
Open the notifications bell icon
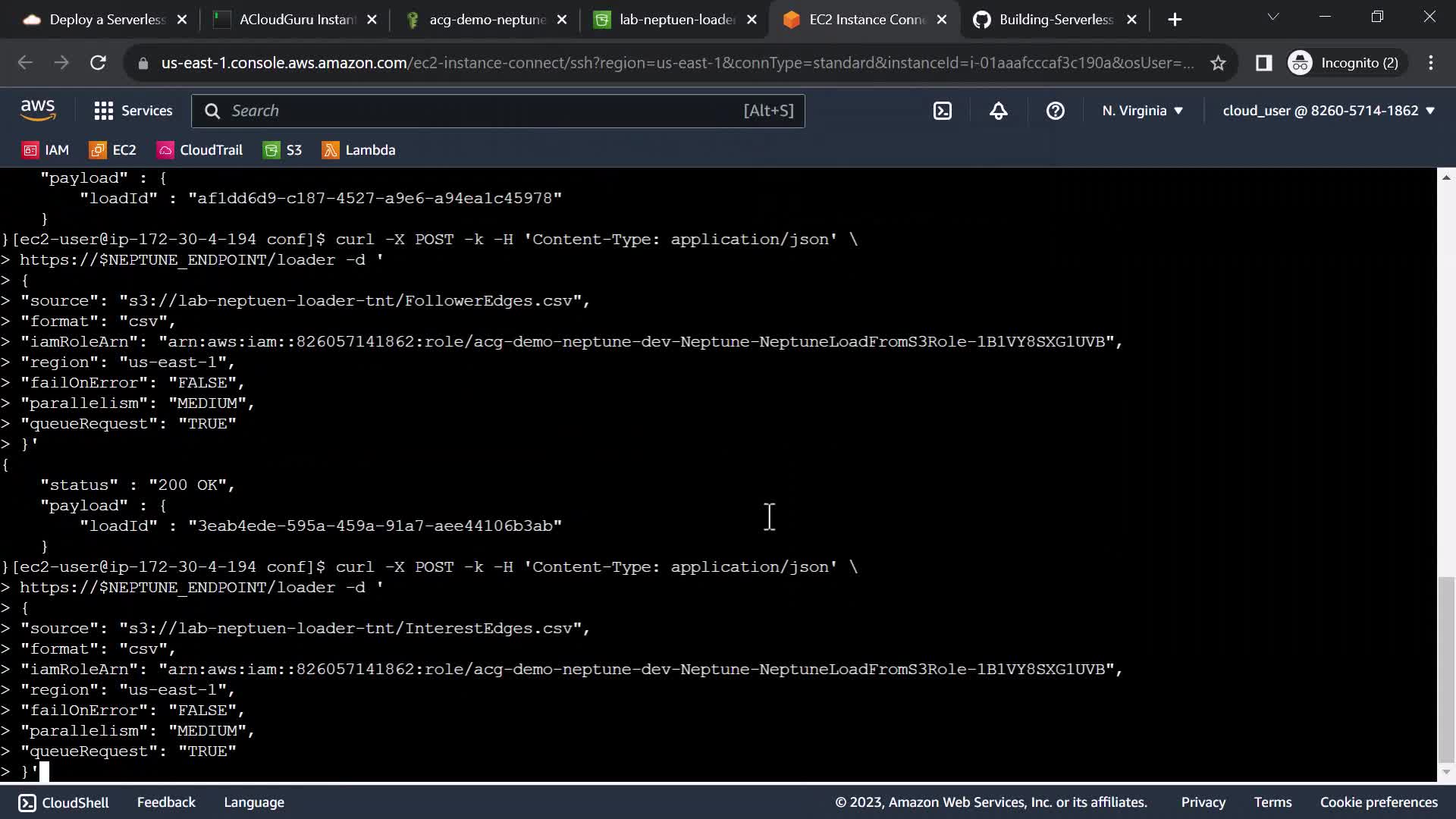pyautogui.click(x=998, y=111)
